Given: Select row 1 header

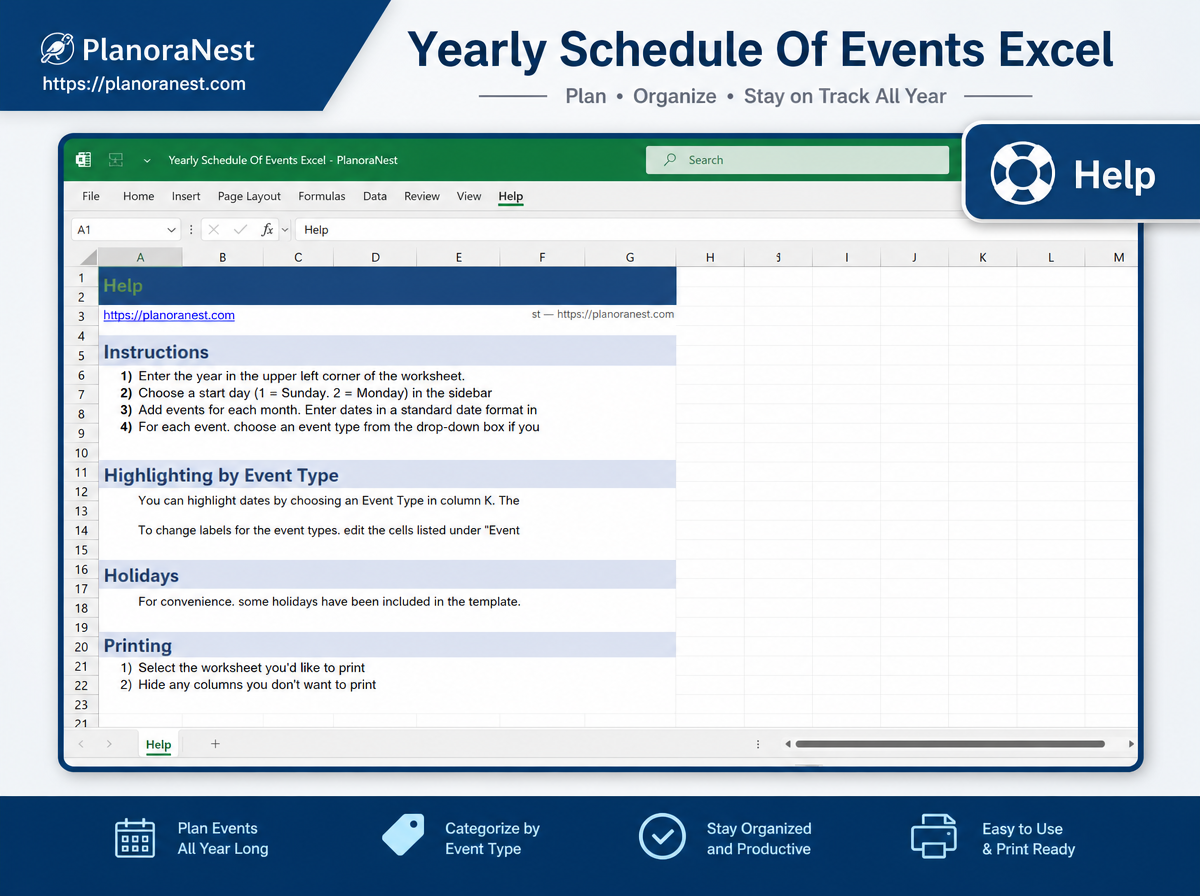Looking at the screenshot, I should pos(82,277).
